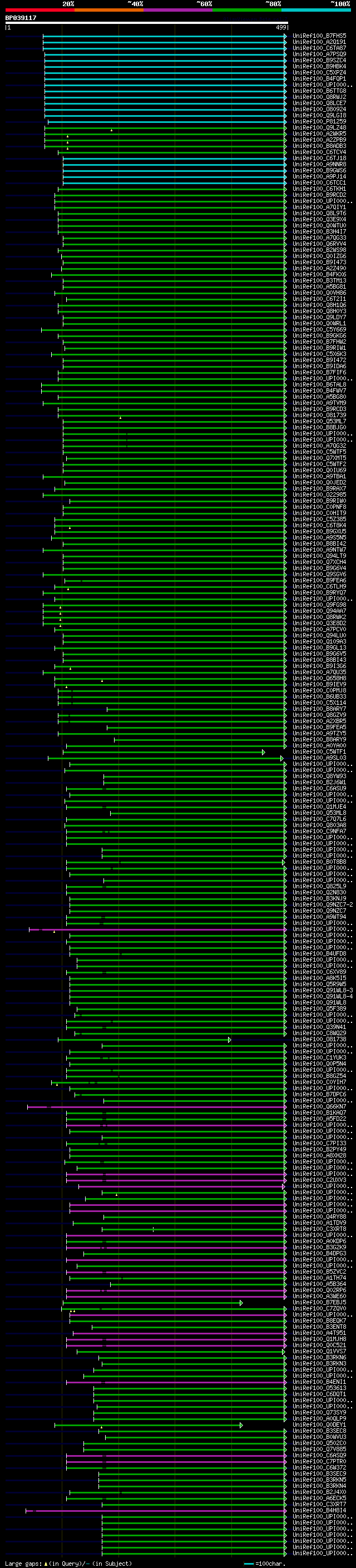Select the UniRef100_O22985 label
Screen dimensions: 356x1568
coord(319,494)
